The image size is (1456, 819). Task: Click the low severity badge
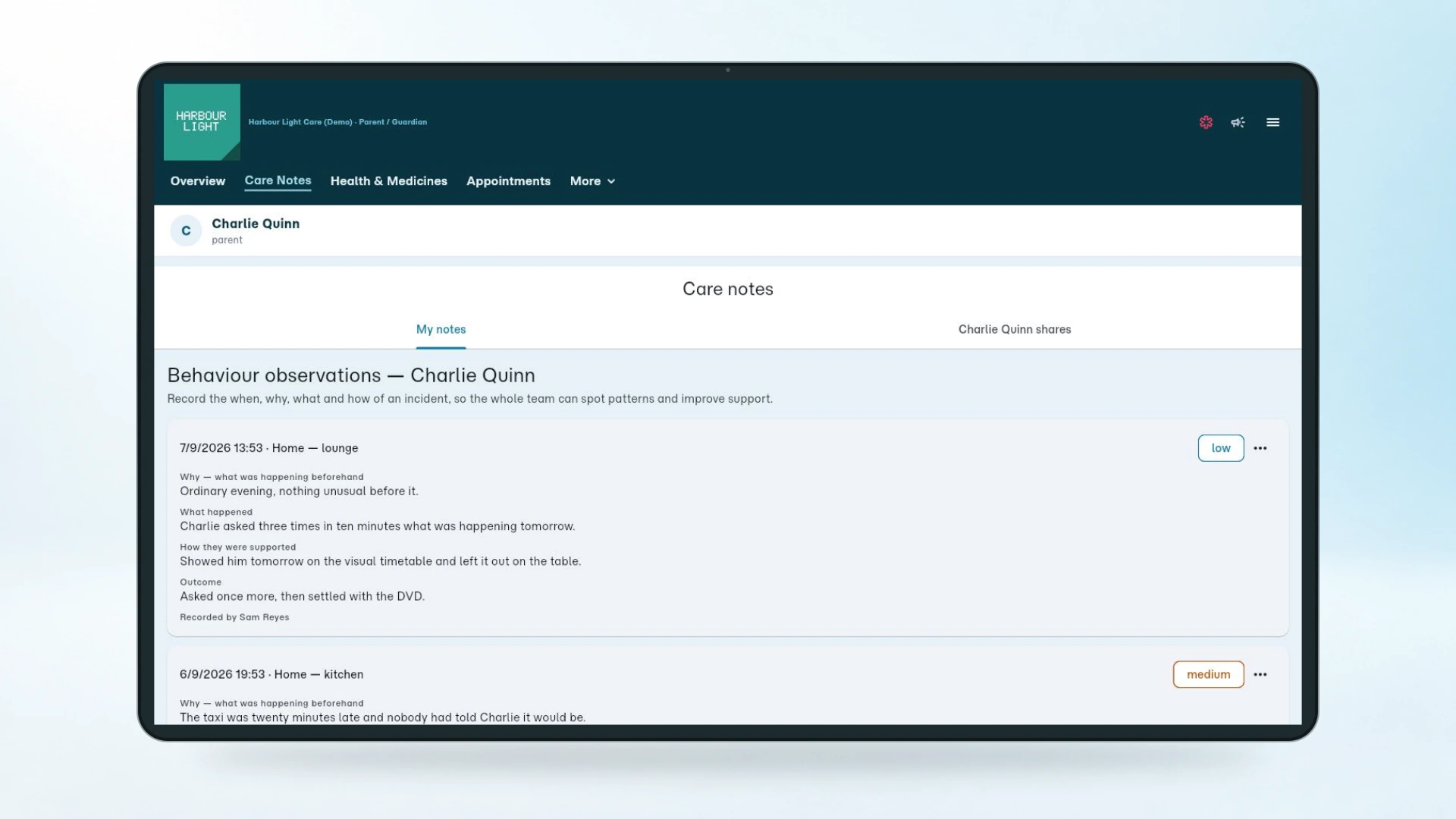[1221, 448]
